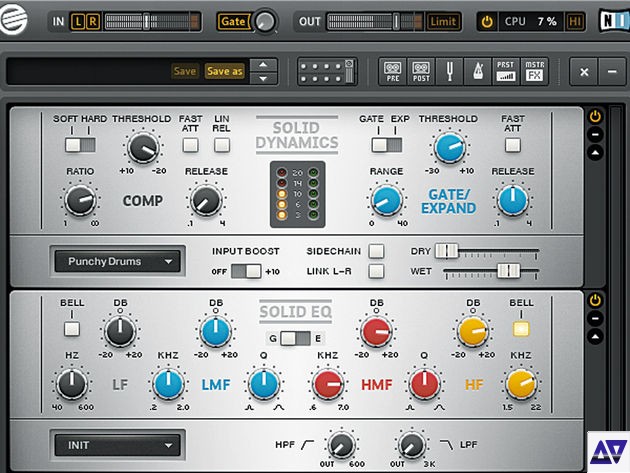Disable the HF BELL lit checkbox
This screenshot has width=630, height=473.
(x=521, y=329)
